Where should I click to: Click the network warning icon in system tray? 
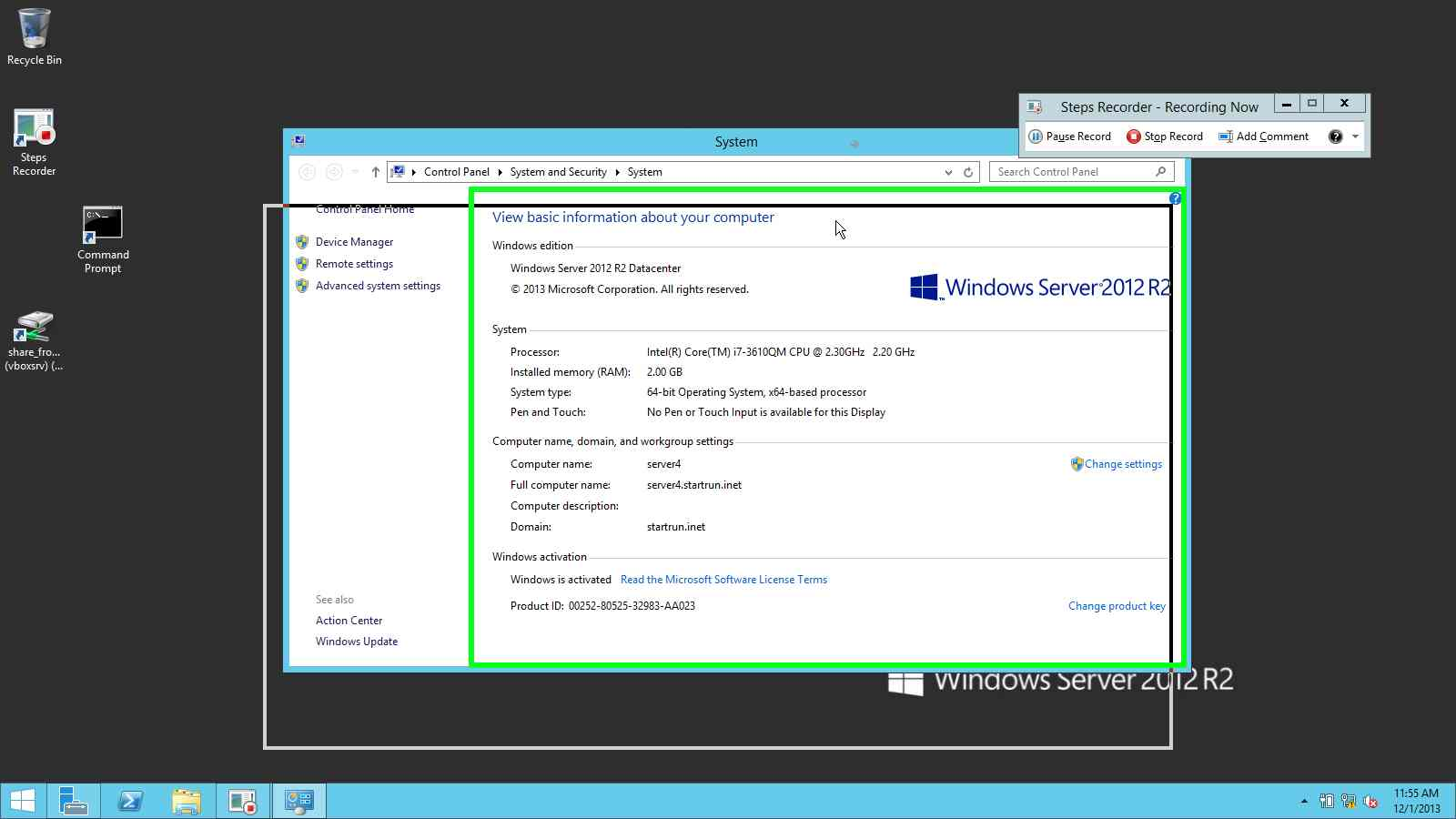point(1348,802)
